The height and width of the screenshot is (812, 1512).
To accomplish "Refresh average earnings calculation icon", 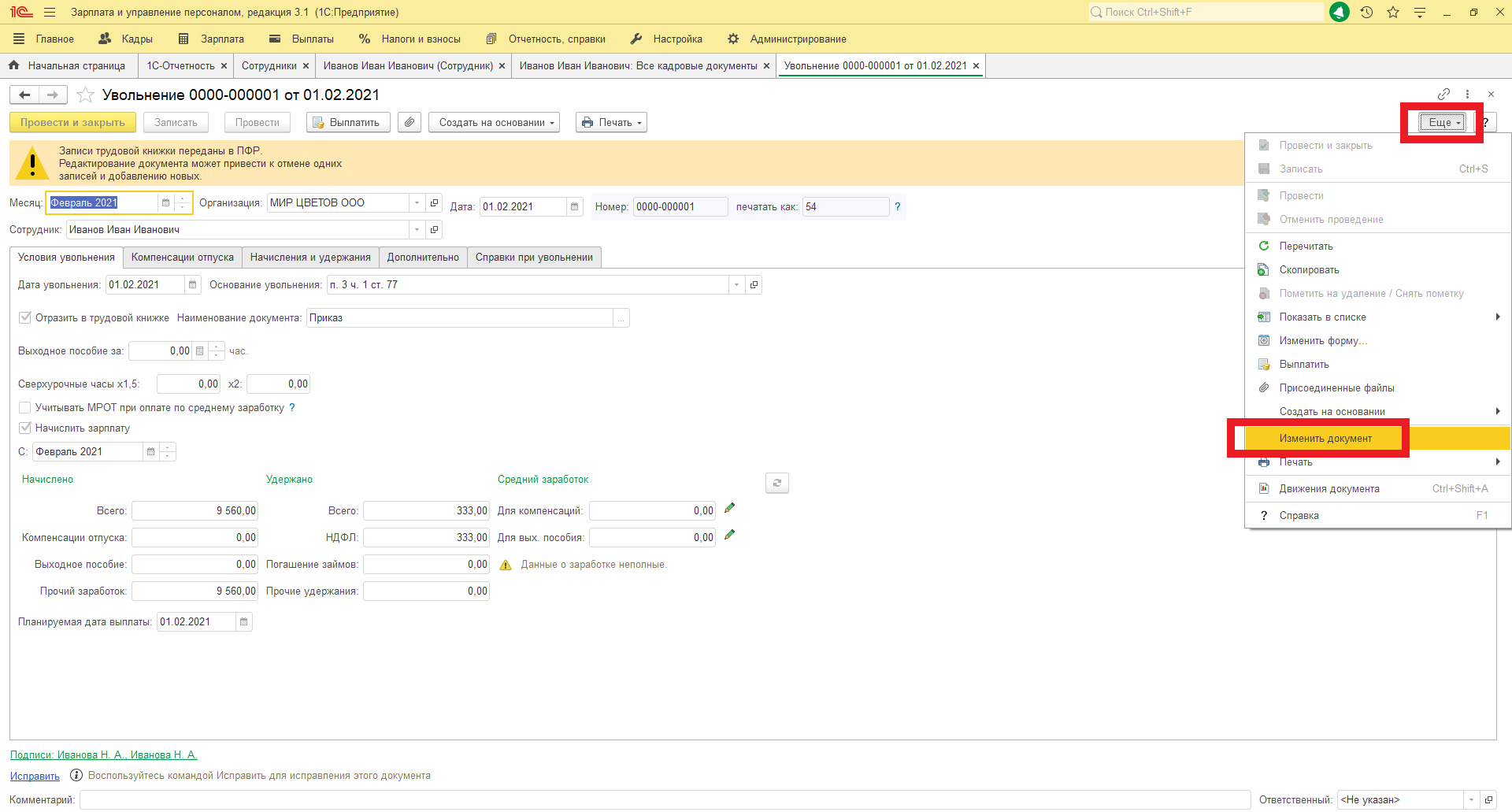I will click(776, 483).
